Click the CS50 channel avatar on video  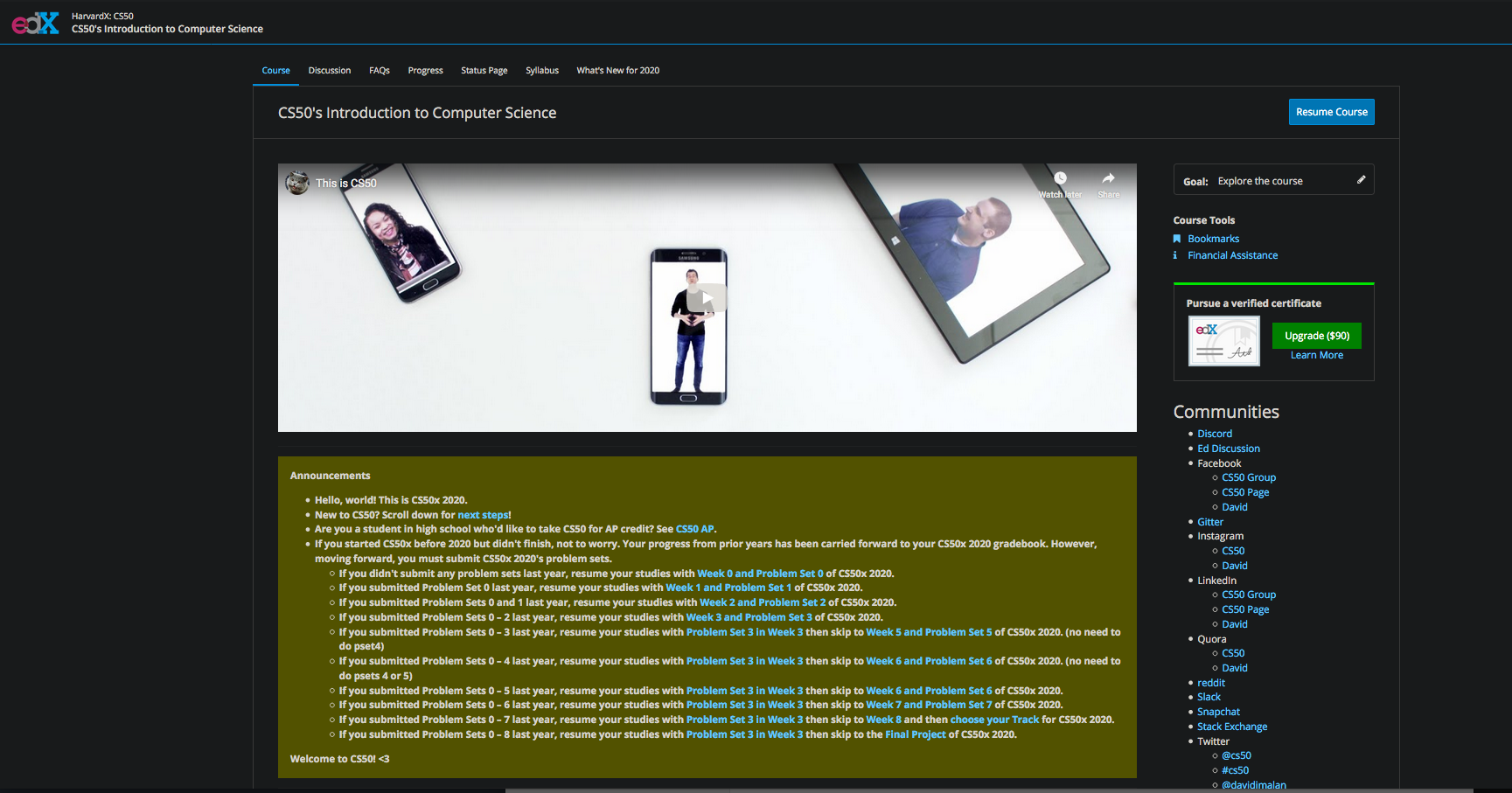(297, 183)
